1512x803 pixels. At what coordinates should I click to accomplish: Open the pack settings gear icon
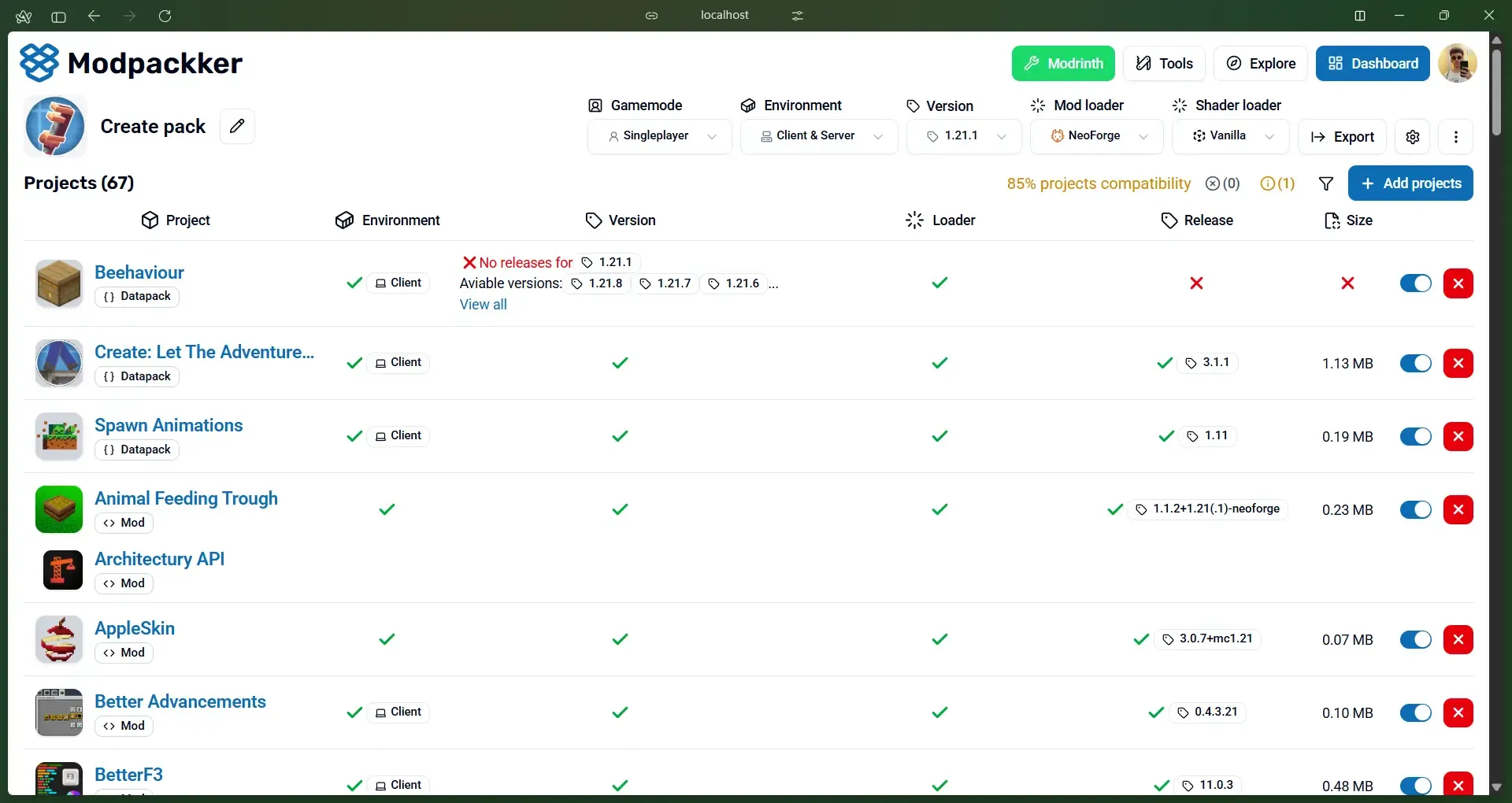(1413, 137)
